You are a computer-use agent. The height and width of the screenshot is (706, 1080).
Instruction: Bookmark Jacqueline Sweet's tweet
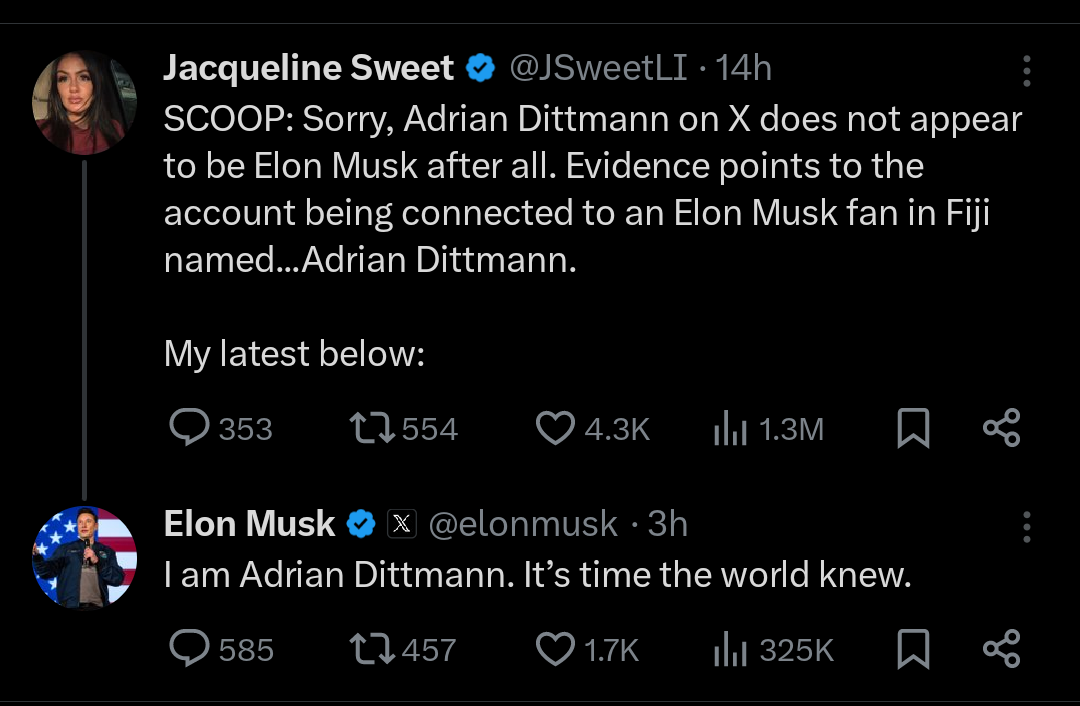pos(913,428)
